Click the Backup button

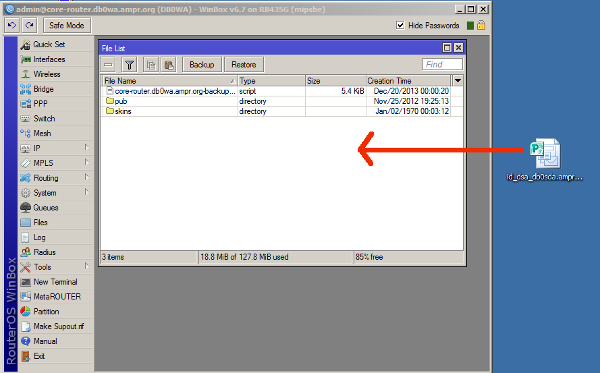[x=202, y=65]
